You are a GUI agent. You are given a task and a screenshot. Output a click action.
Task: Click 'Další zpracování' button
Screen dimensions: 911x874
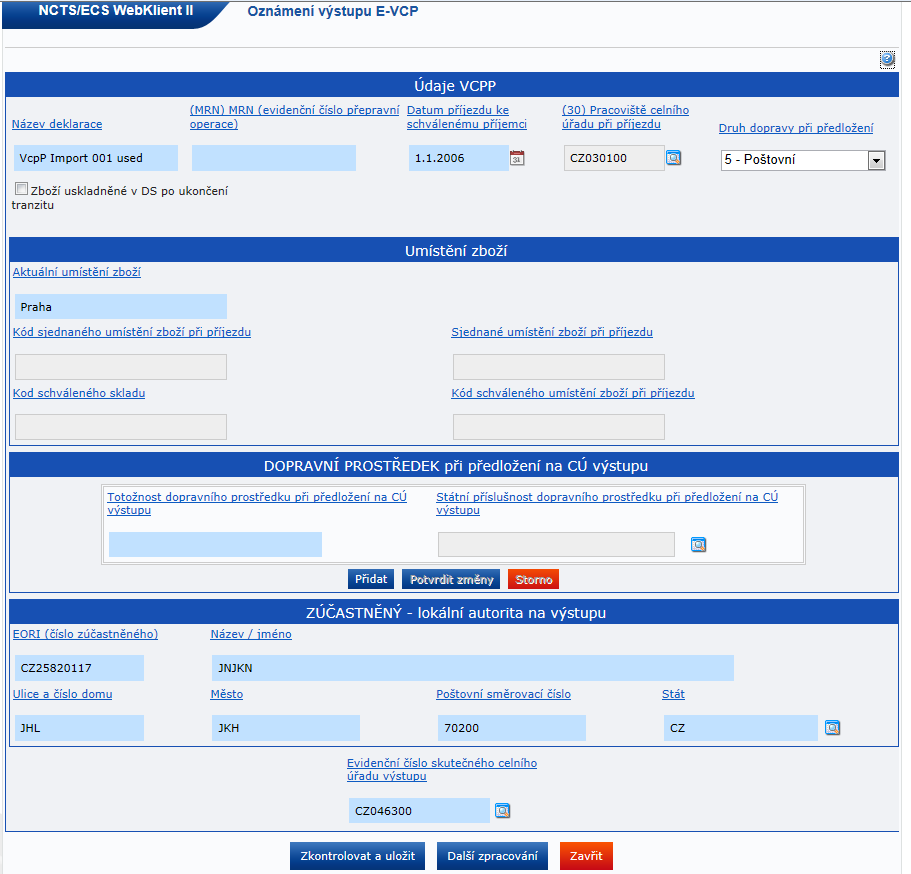(x=492, y=856)
